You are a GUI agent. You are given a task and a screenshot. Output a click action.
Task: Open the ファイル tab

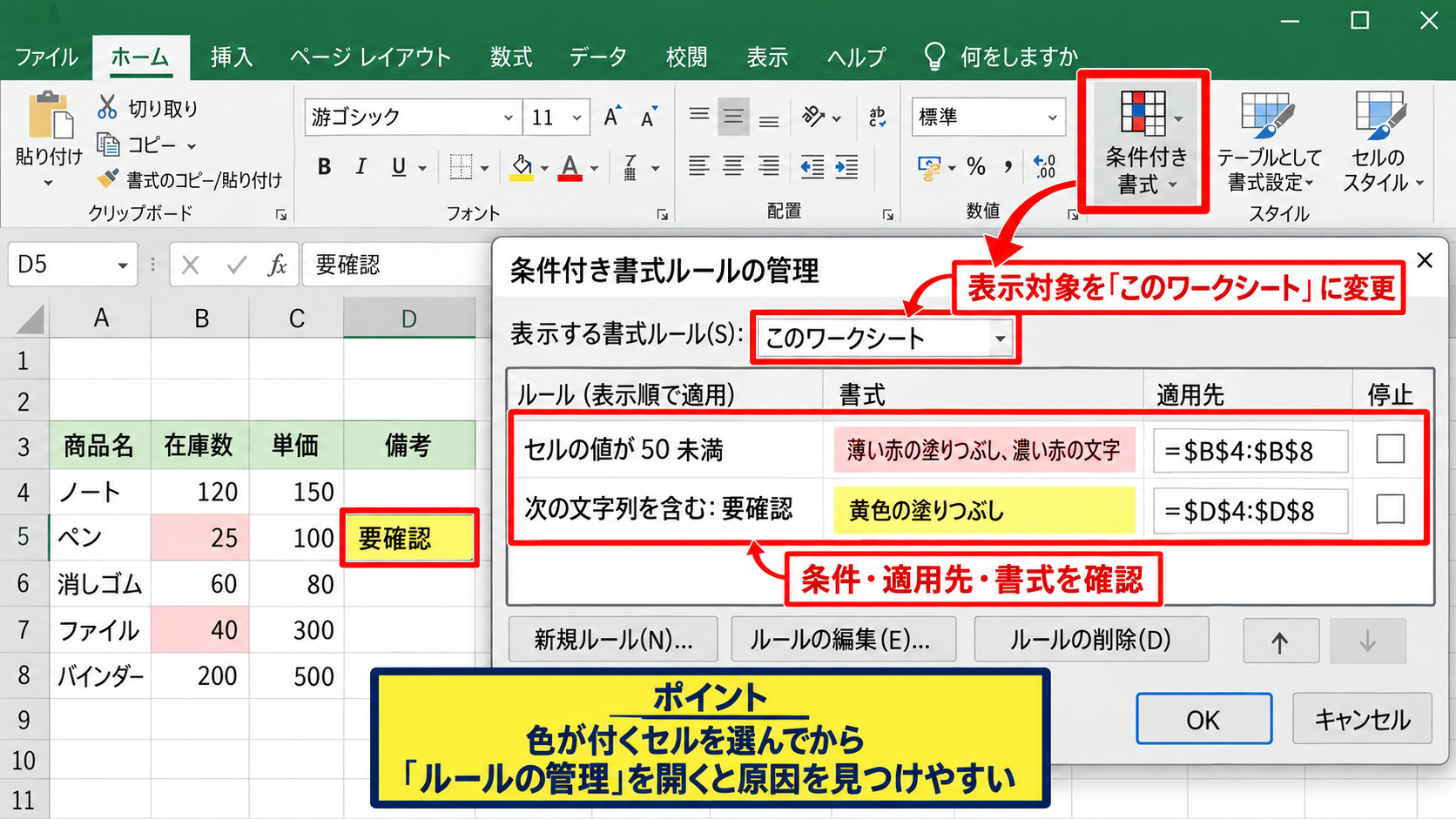(46, 57)
